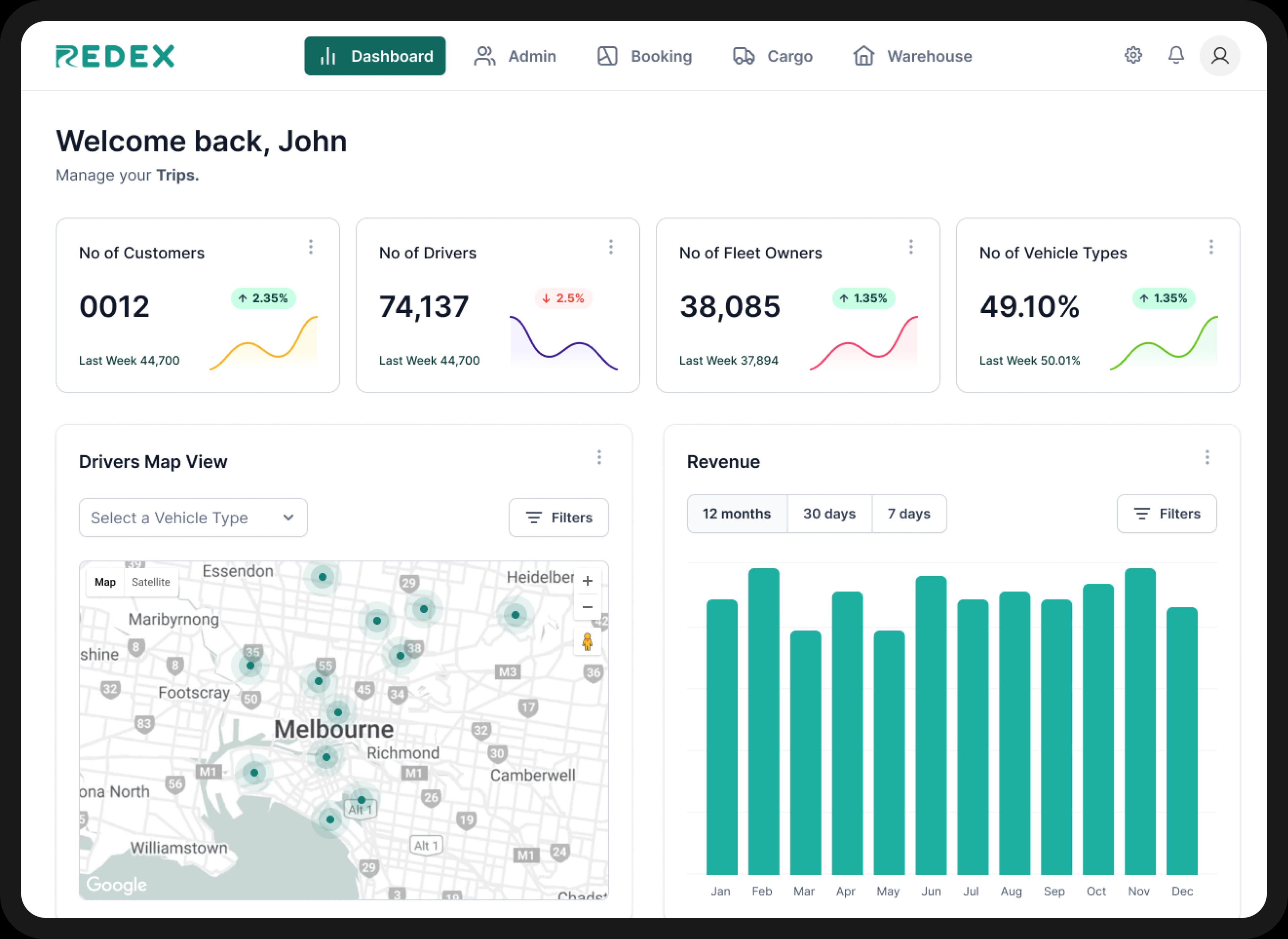
Task: Go to the Cargo tab
Action: [773, 56]
